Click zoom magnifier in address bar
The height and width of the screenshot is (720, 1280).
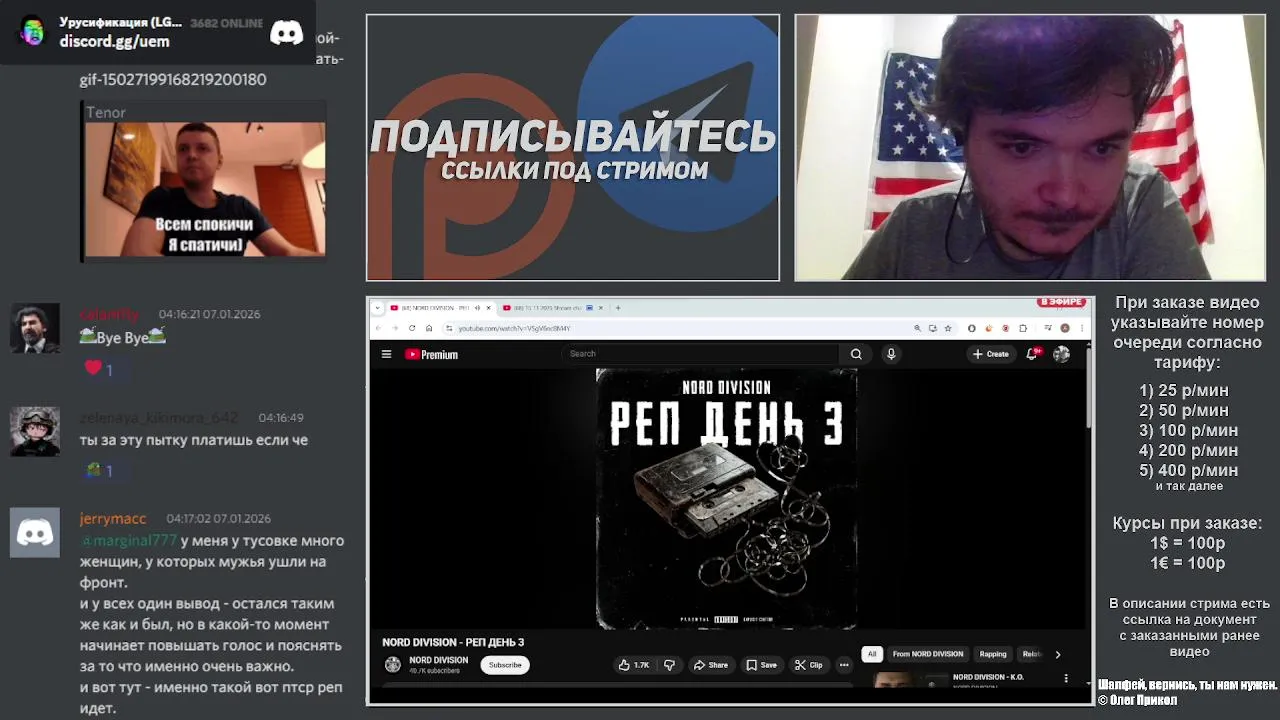pyautogui.click(x=918, y=328)
